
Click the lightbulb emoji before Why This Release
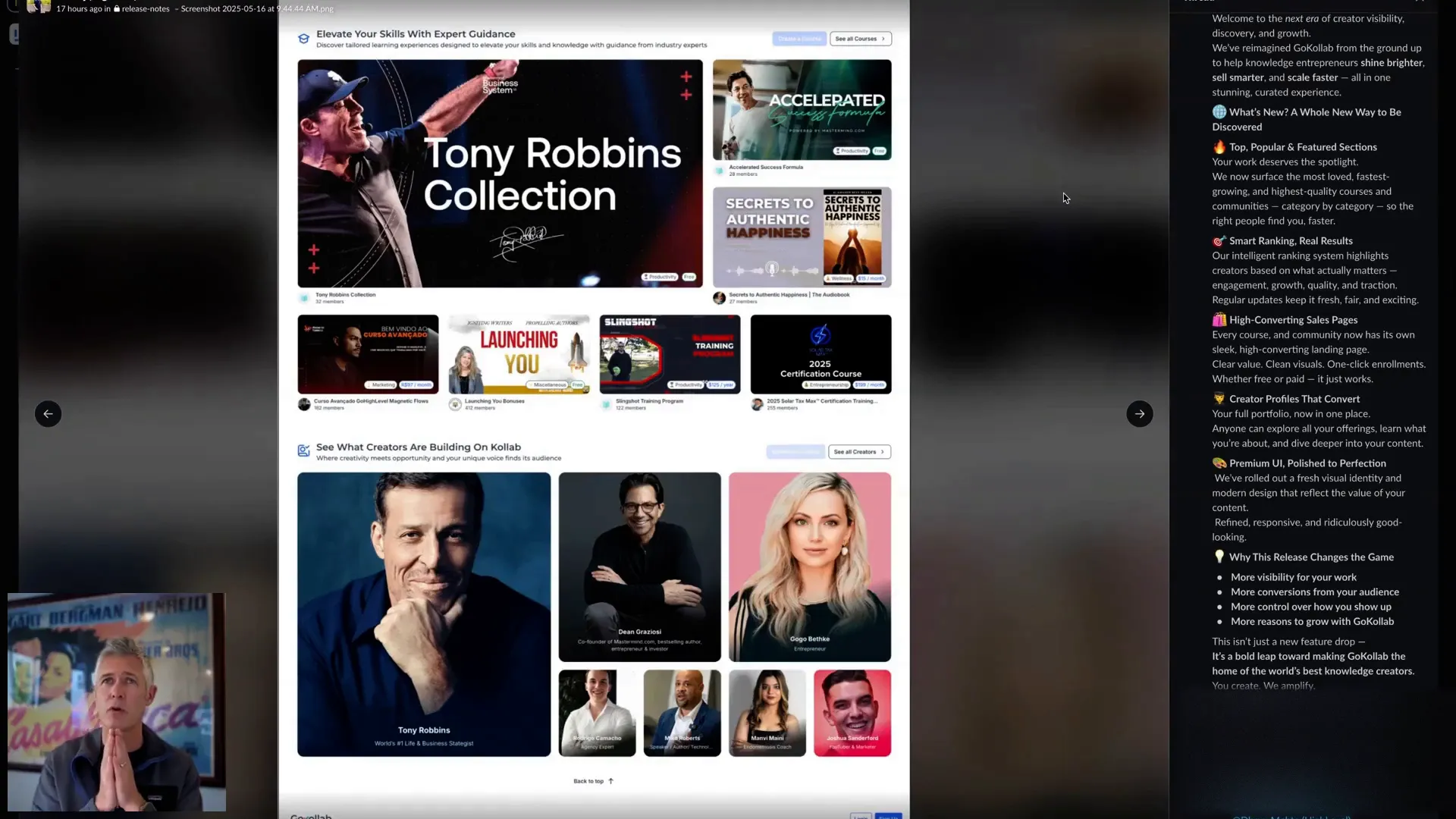click(x=1219, y=557)
